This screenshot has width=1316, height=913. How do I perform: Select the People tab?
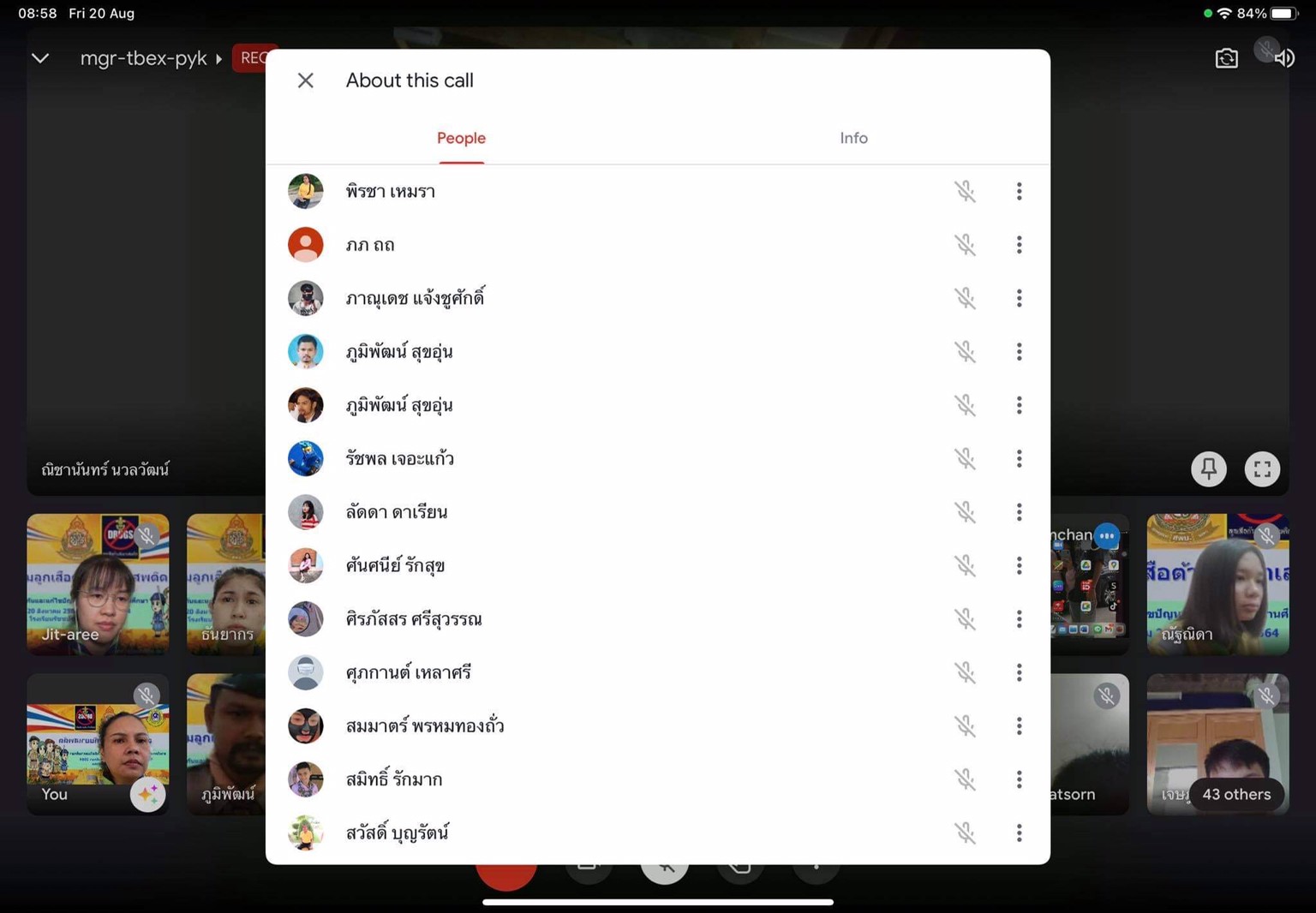(461, 138)
